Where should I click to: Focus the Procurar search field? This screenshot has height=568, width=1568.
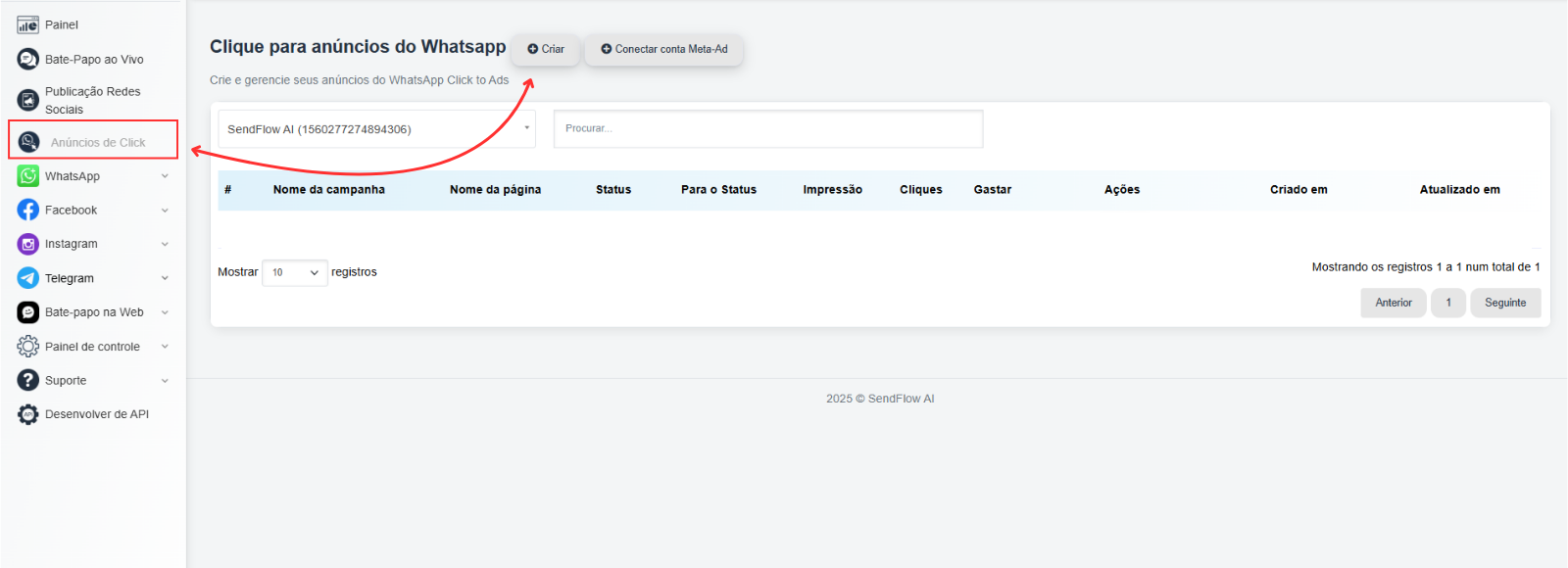[768, 129]
